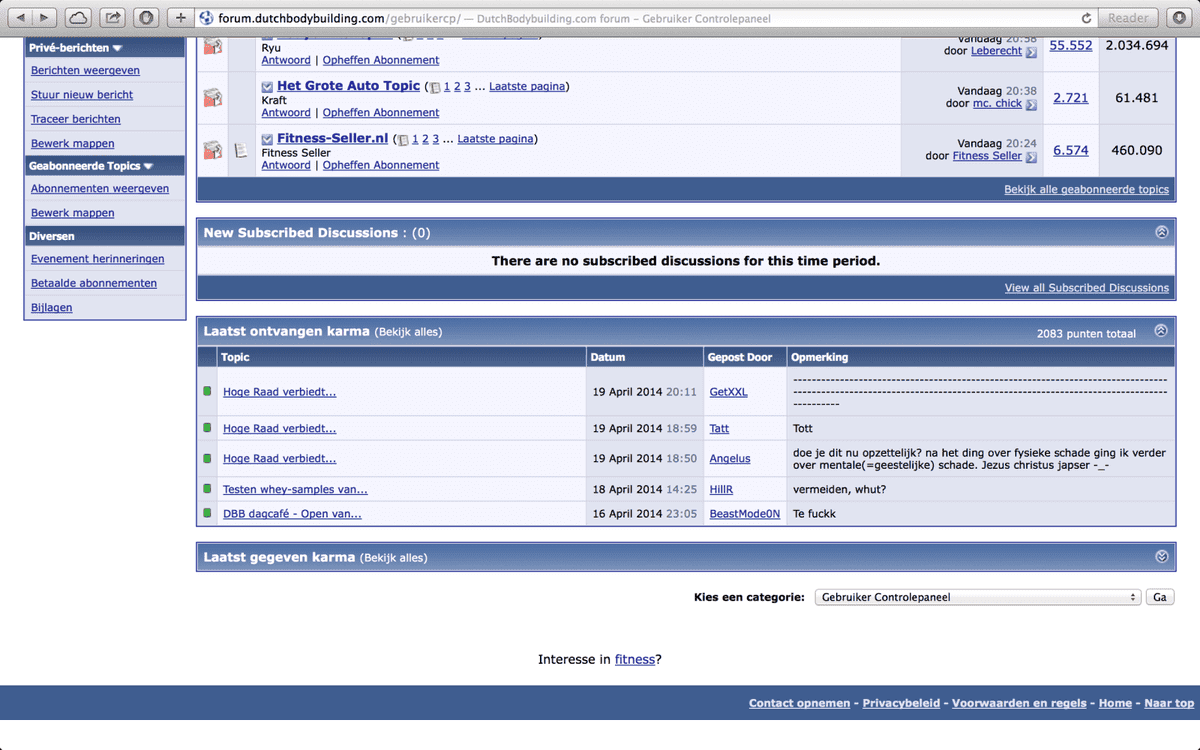Go to last post by mc. chick arrow
The width and height of the screenshot is (1200, 750).
point(1031,104)
